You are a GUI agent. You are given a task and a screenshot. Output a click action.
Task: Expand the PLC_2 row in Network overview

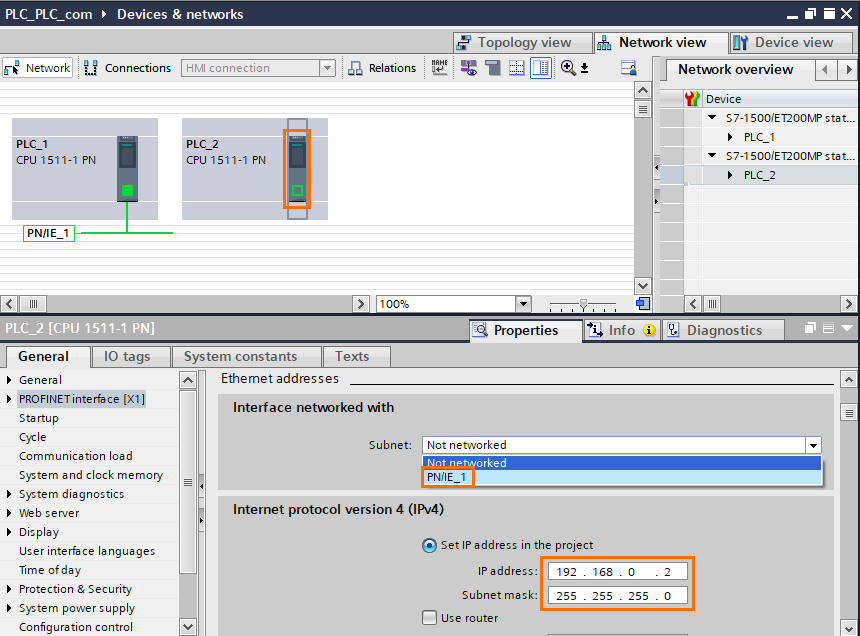pyautogui.click(x=730, y=175)
